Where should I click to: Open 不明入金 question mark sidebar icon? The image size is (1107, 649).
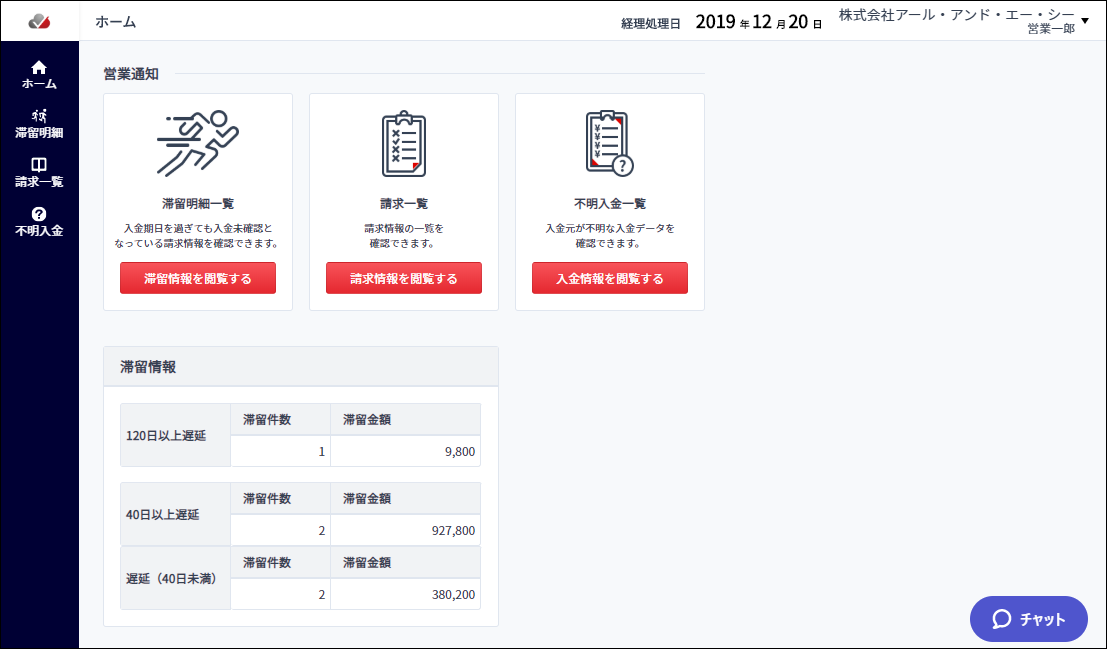[39, 214]
